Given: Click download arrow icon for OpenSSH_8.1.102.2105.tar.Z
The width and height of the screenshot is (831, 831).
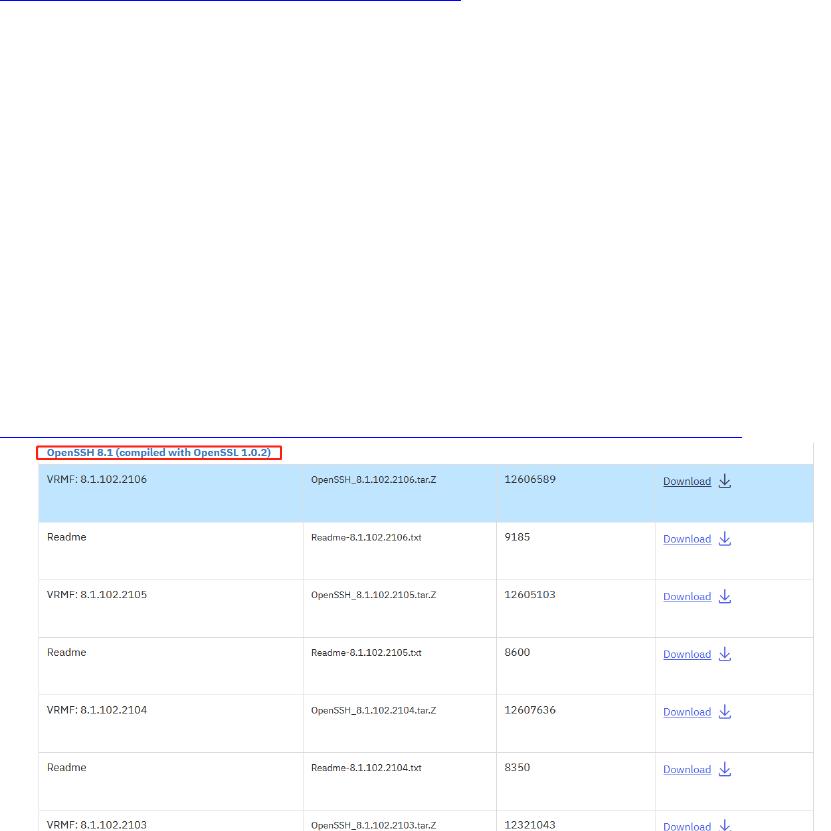Looking at the screenshot, I should click(x=724, y=597).
